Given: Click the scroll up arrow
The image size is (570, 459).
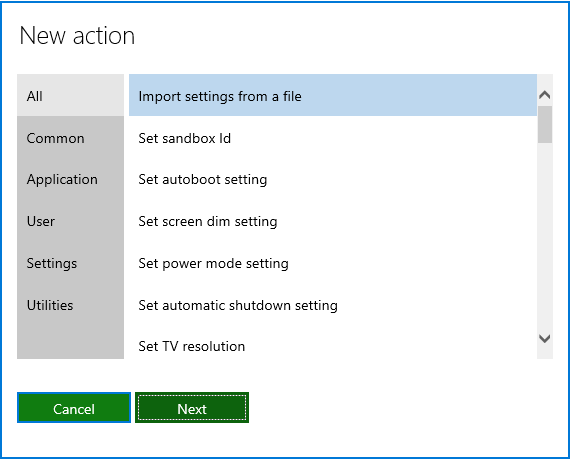Looking at the screenshot, I should coord(545,95).
